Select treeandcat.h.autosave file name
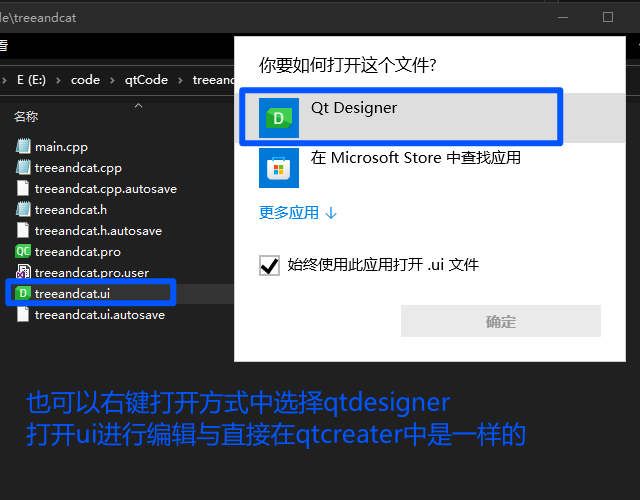 click(98, 231)
